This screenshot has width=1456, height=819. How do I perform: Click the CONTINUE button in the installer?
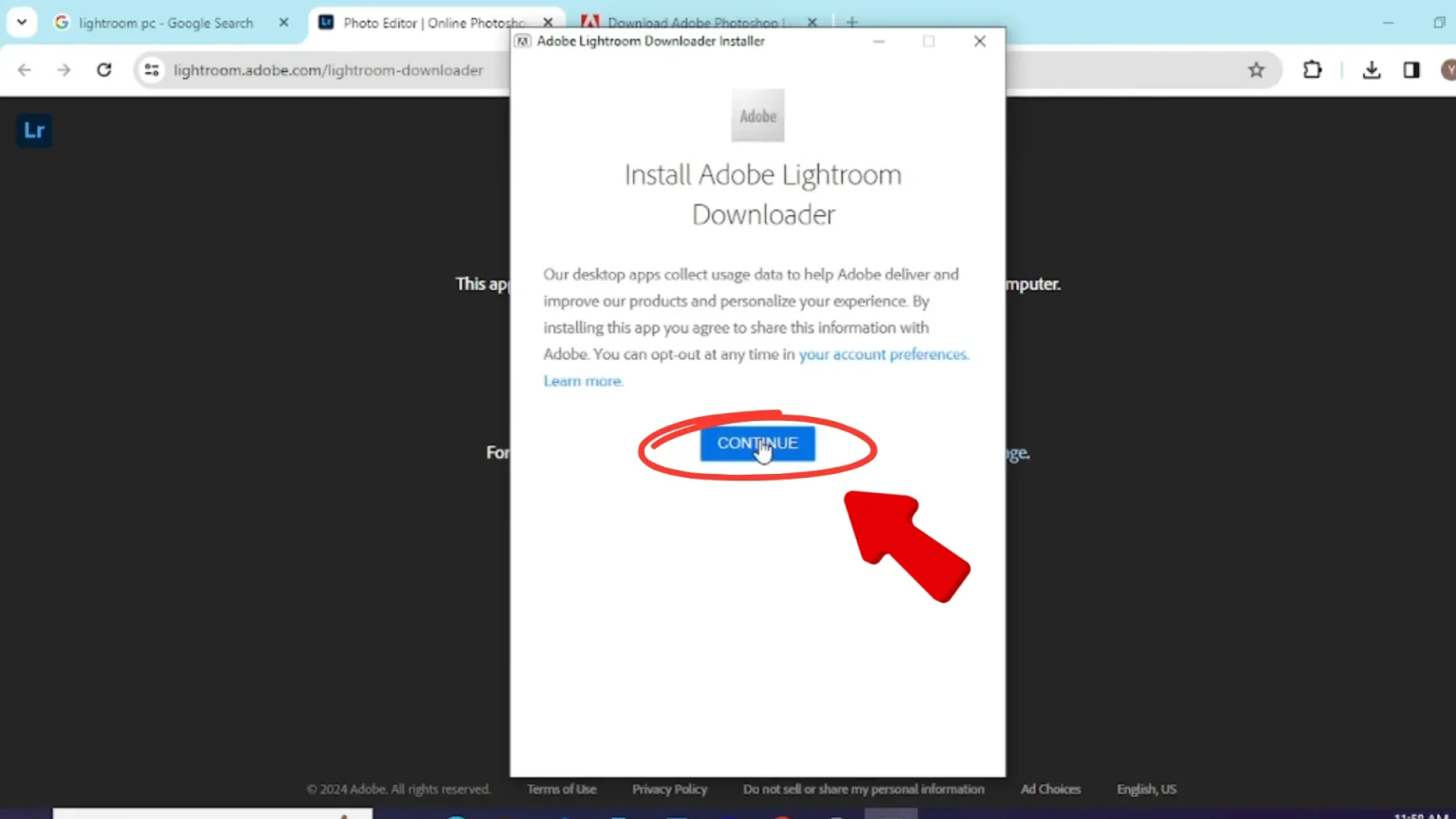[756, 444]
